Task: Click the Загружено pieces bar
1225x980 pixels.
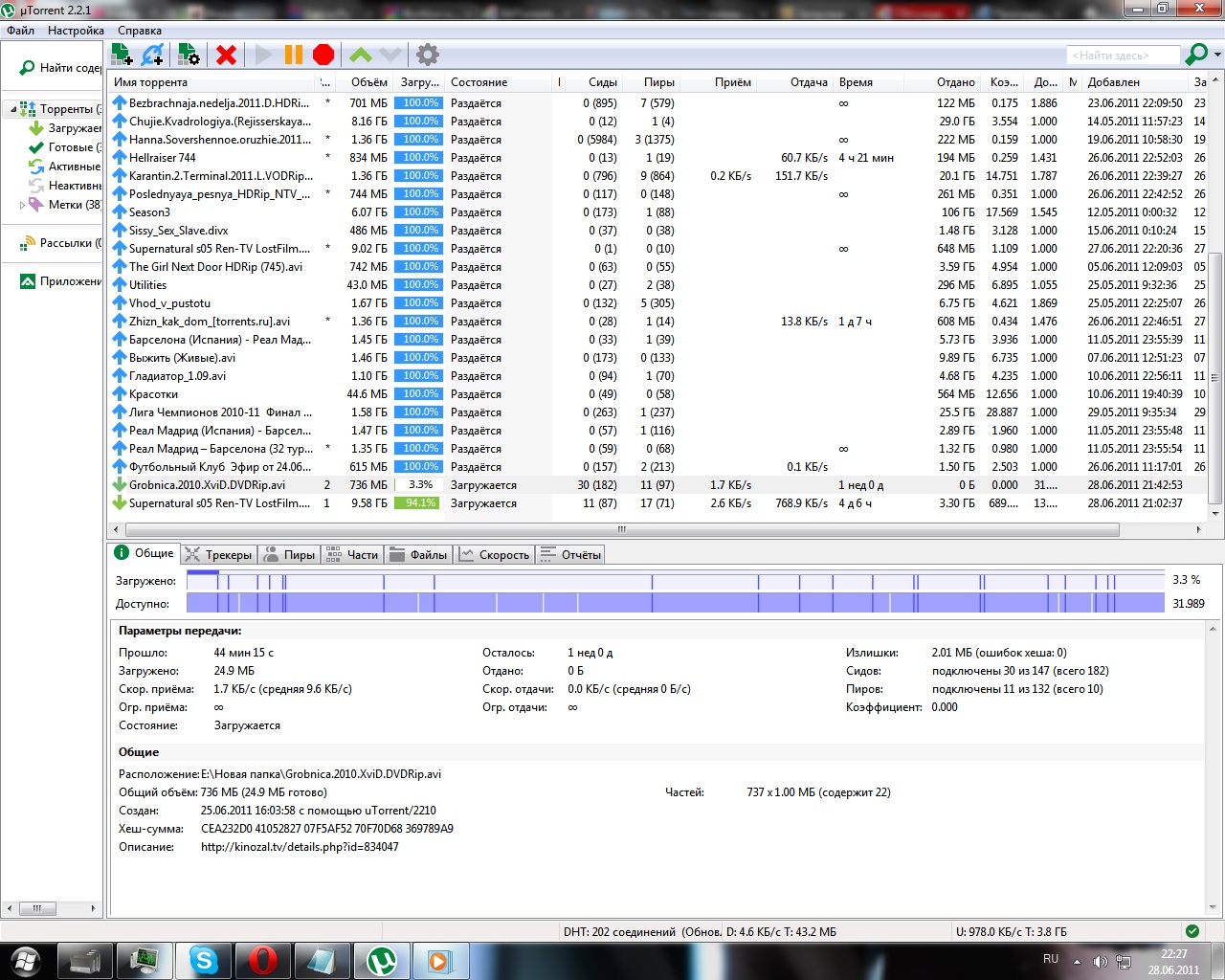Action: tap(676, 581)
